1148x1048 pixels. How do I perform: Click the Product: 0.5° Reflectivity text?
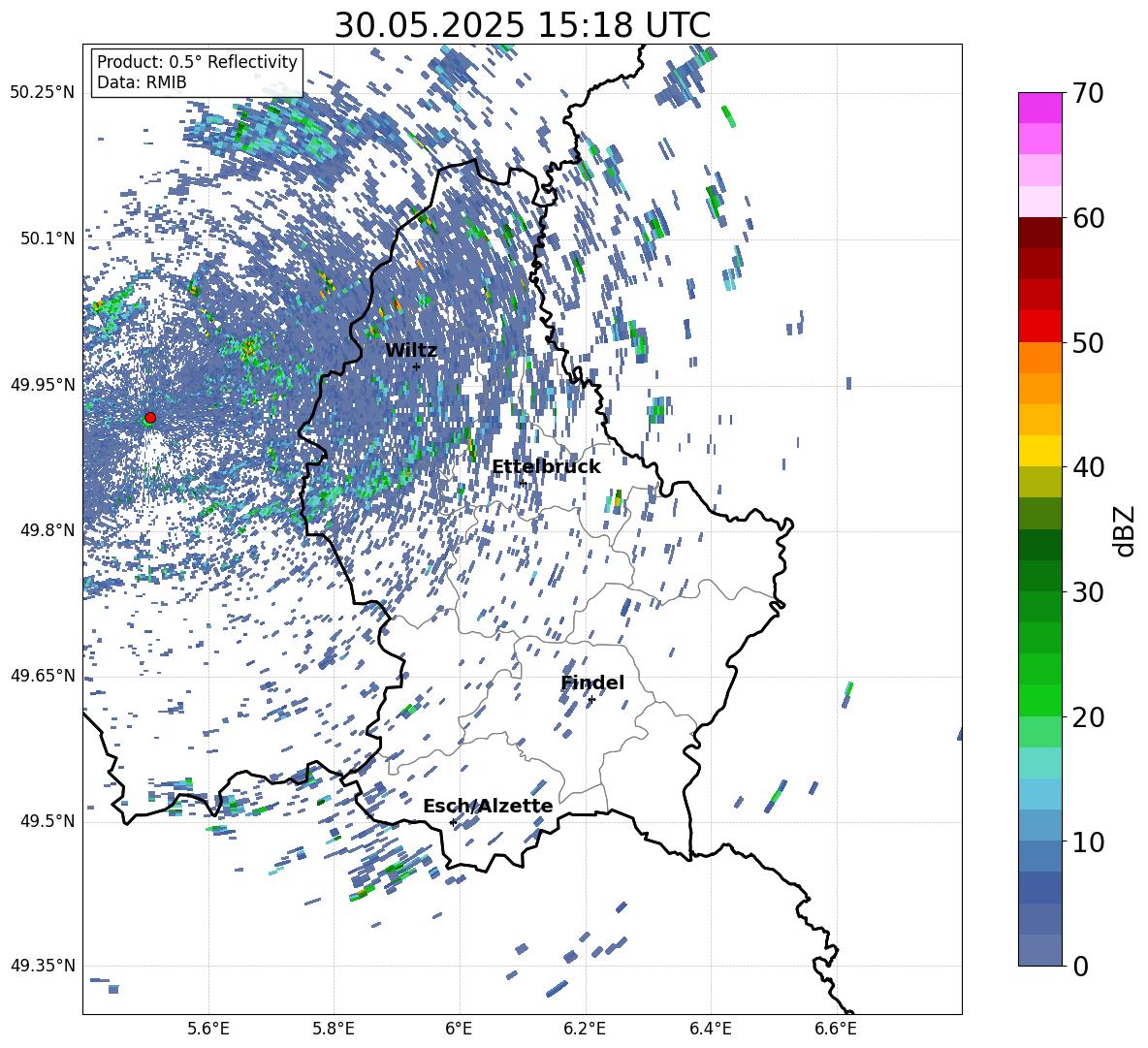(x=197, y=62)
